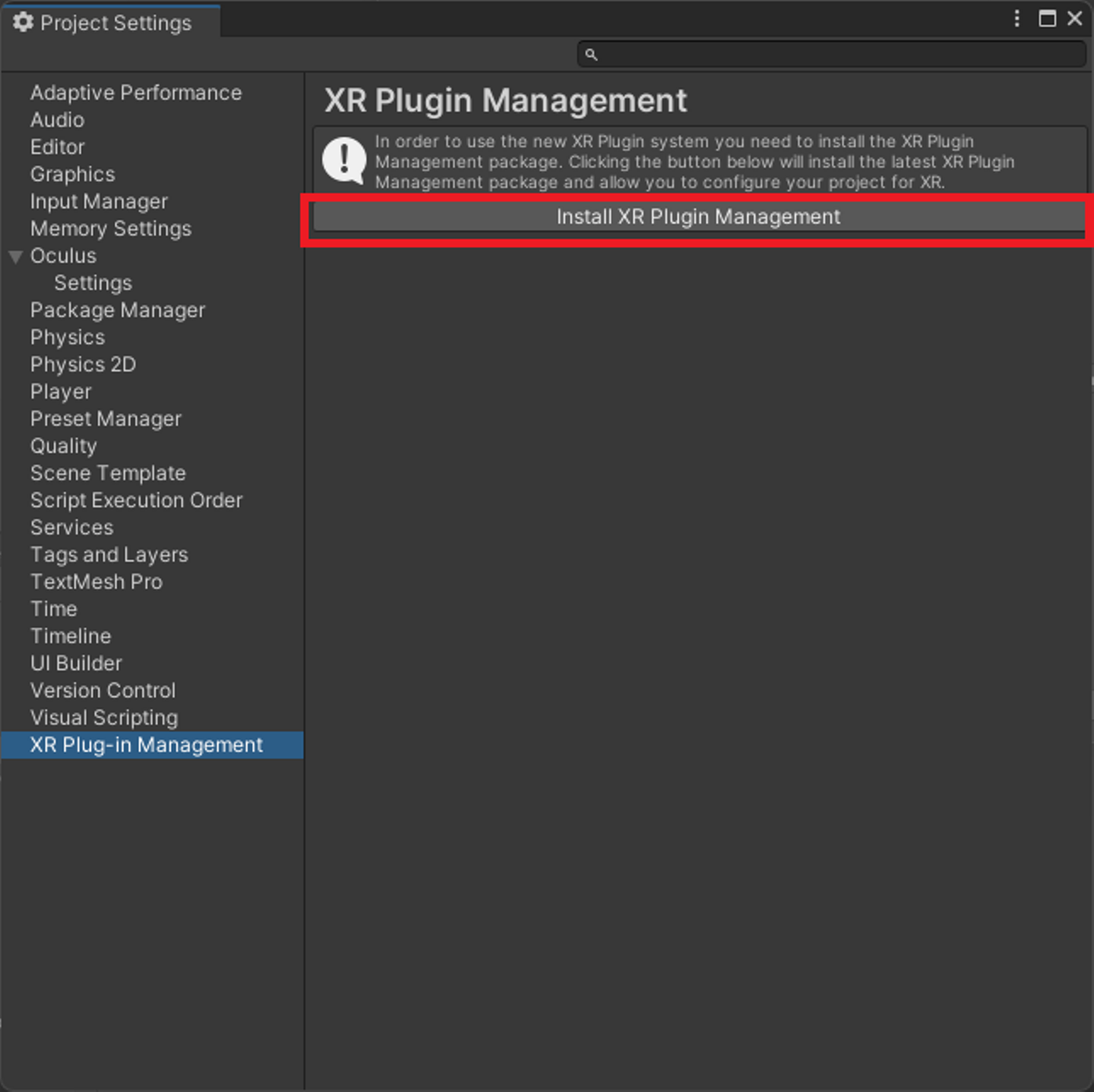Close the Project Settings window
1094x1092 pixels.
tap(1075, 19)
